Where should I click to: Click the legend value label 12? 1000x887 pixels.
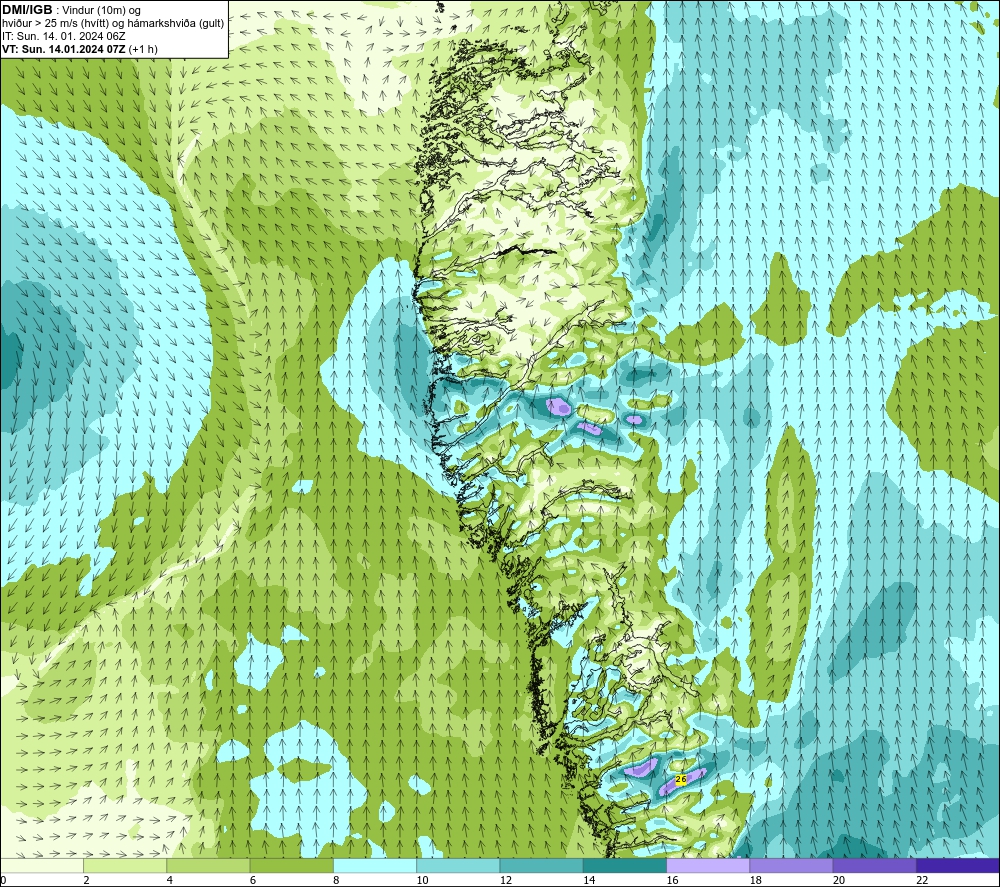506,880
